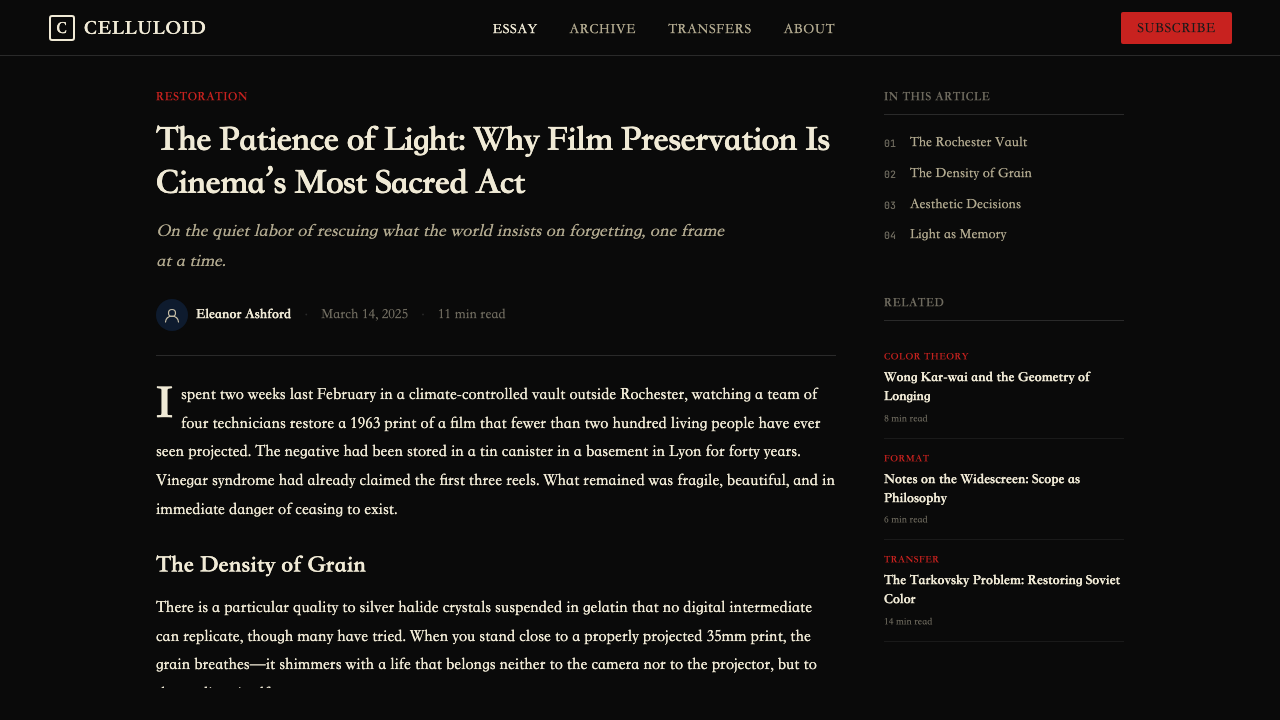Jump to The Rochester Vault section
The image size is (1280, 720).
tap(968, 142)
